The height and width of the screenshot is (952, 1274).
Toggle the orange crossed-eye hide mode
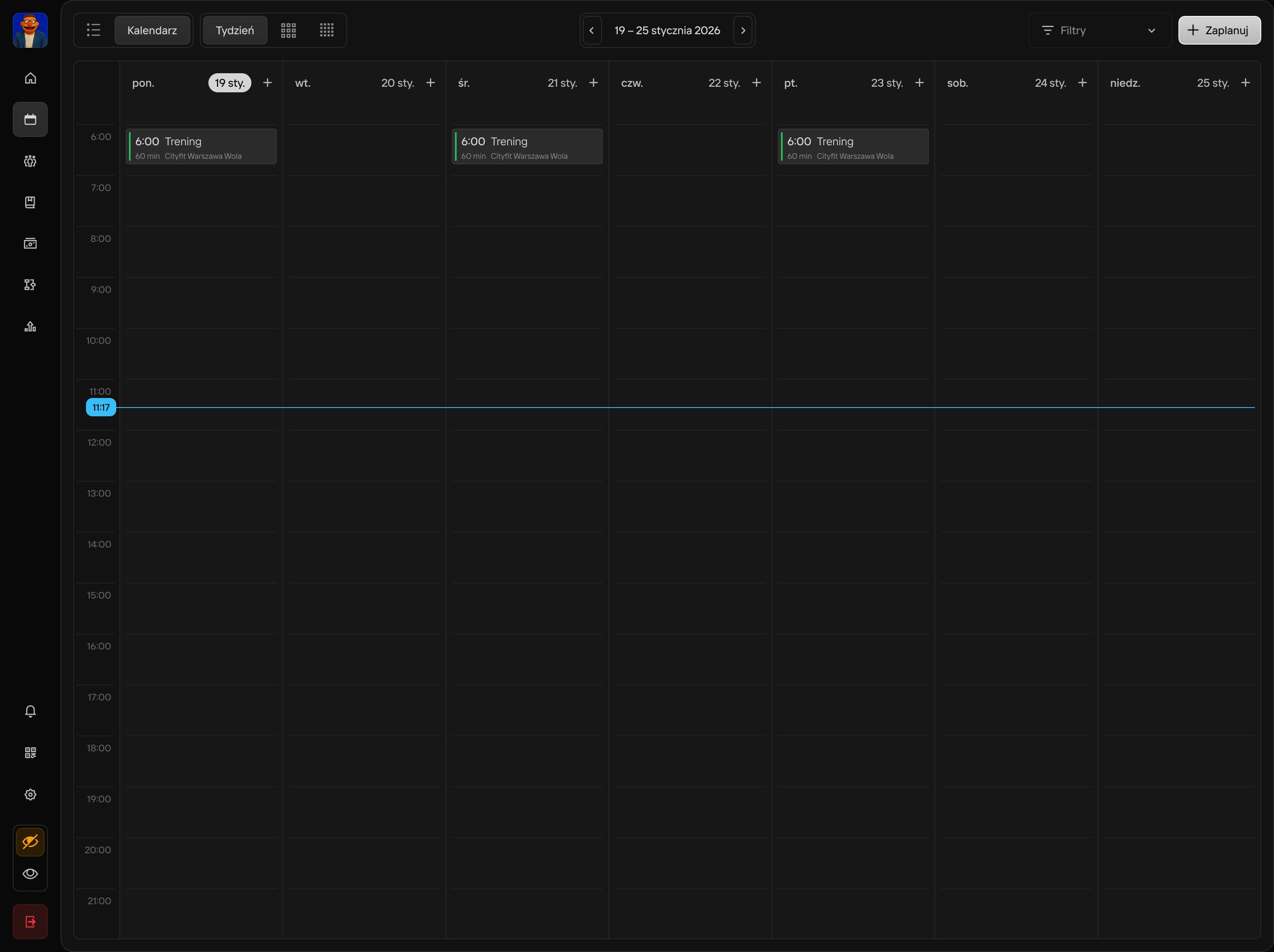tap(31, 841)
